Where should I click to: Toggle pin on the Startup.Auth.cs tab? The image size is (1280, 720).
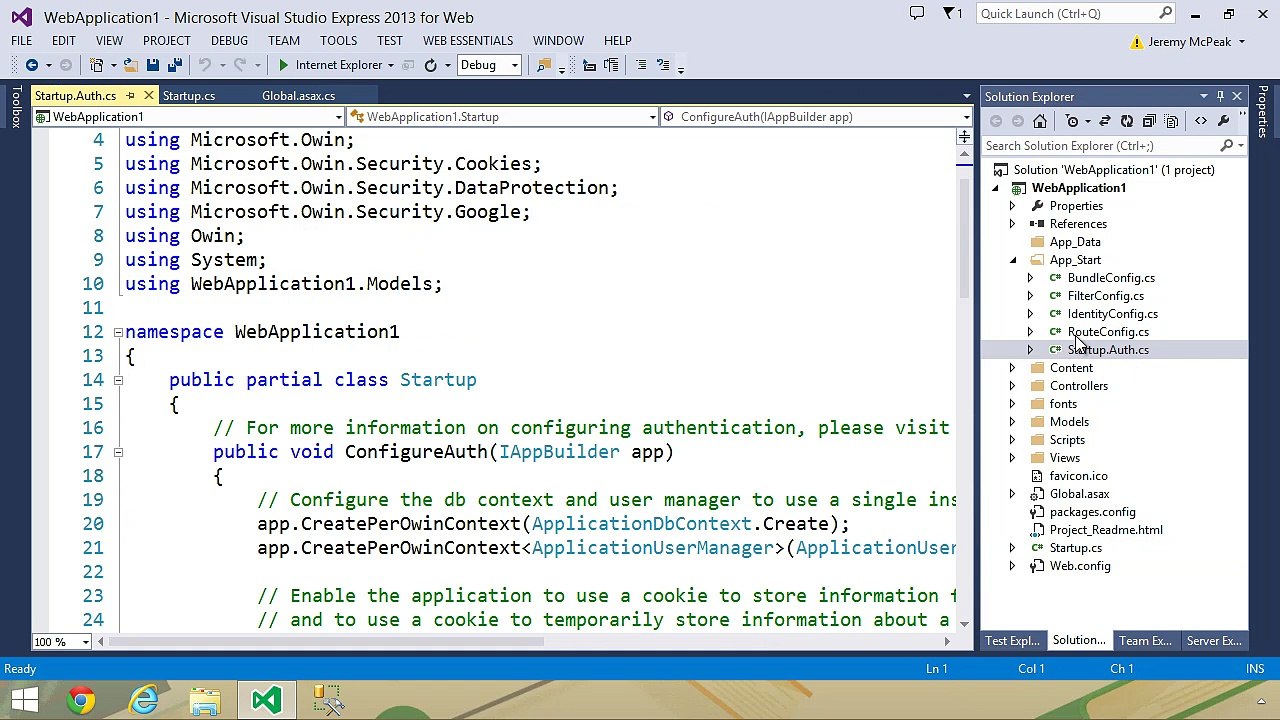pyautogui.click(x=129, y=96)
